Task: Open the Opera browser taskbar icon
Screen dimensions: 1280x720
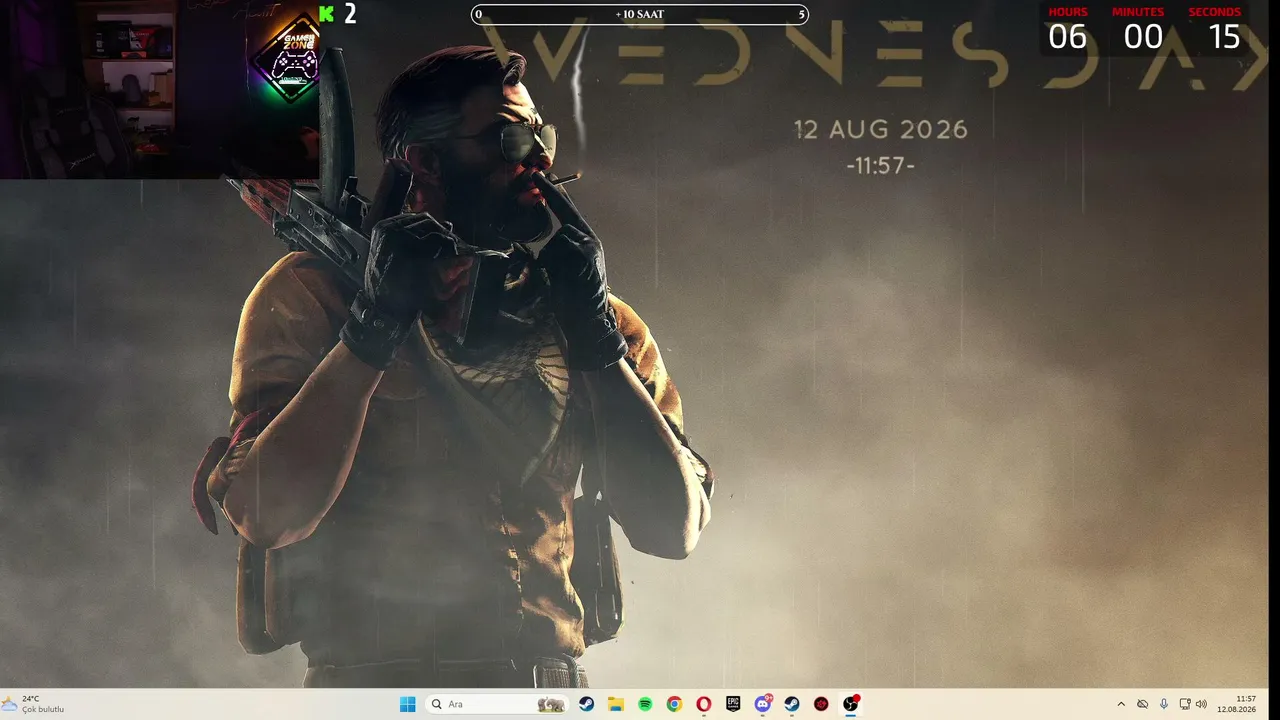Action: coord(704,704)
